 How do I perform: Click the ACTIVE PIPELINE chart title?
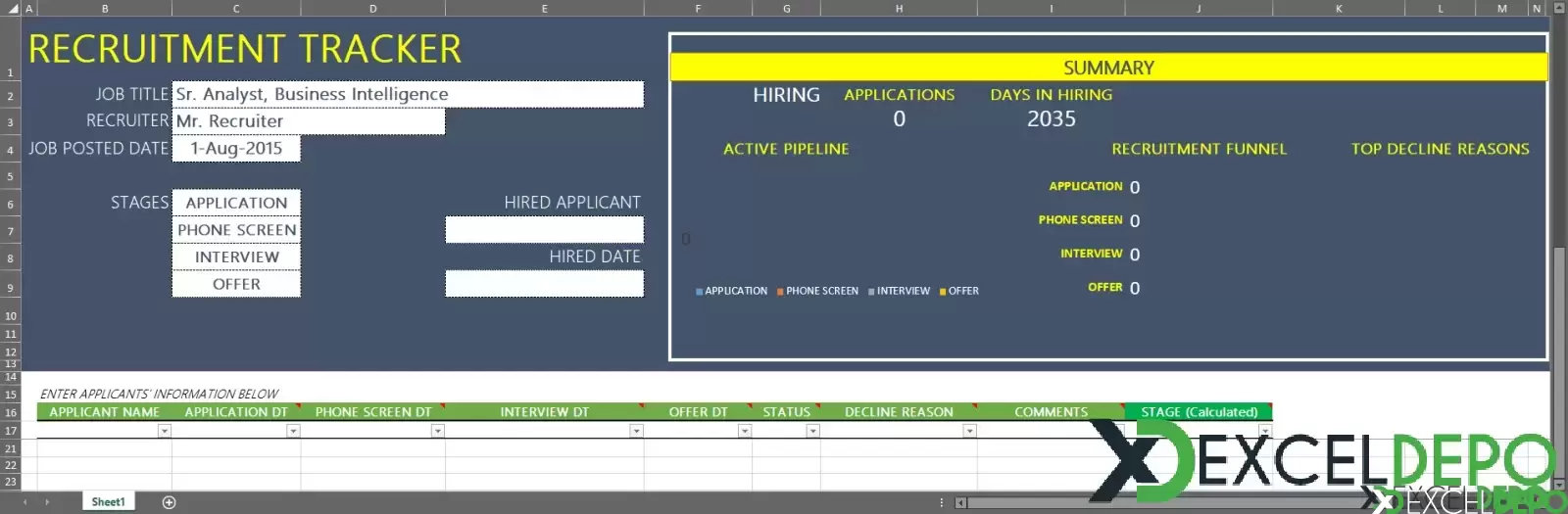[x=786, y=149]
